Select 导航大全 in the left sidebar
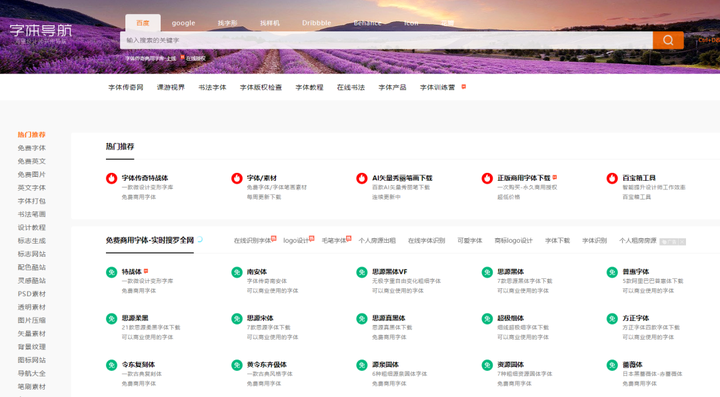 (32, 374)
